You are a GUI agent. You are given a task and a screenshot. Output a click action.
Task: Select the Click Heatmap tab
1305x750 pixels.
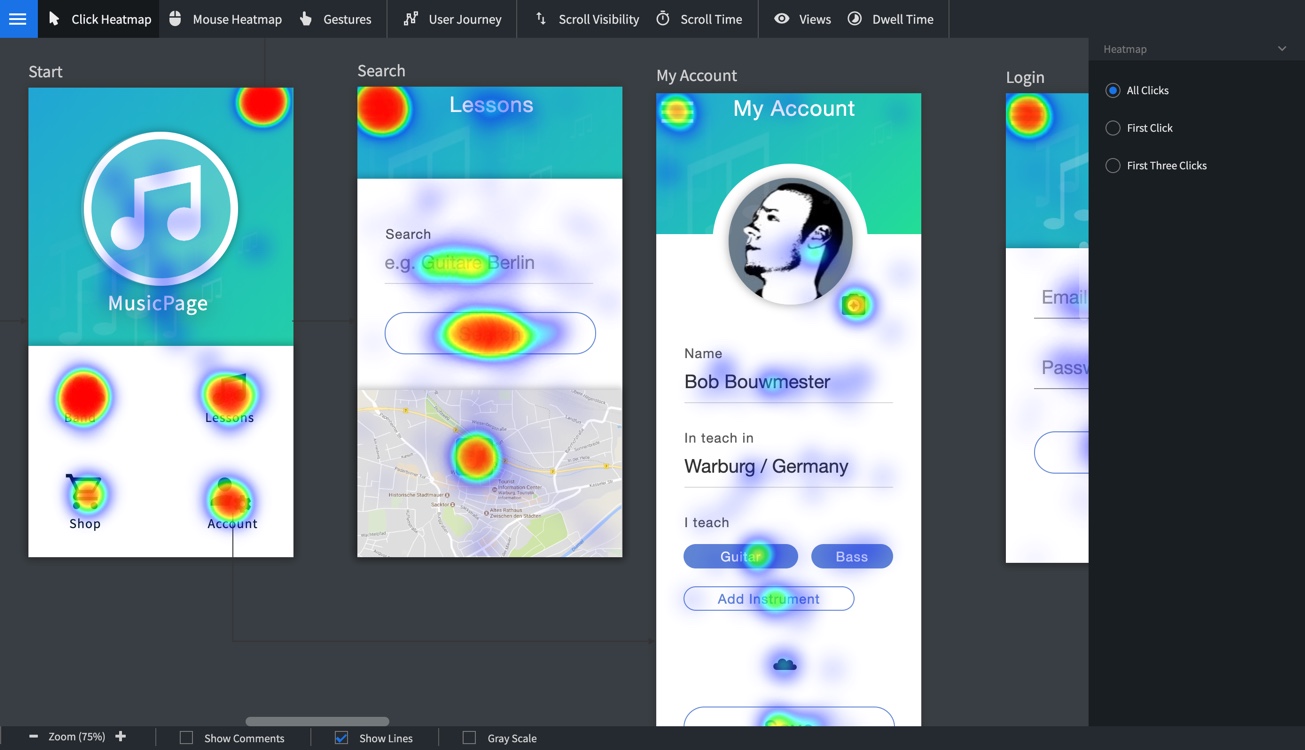click(99, 19)
